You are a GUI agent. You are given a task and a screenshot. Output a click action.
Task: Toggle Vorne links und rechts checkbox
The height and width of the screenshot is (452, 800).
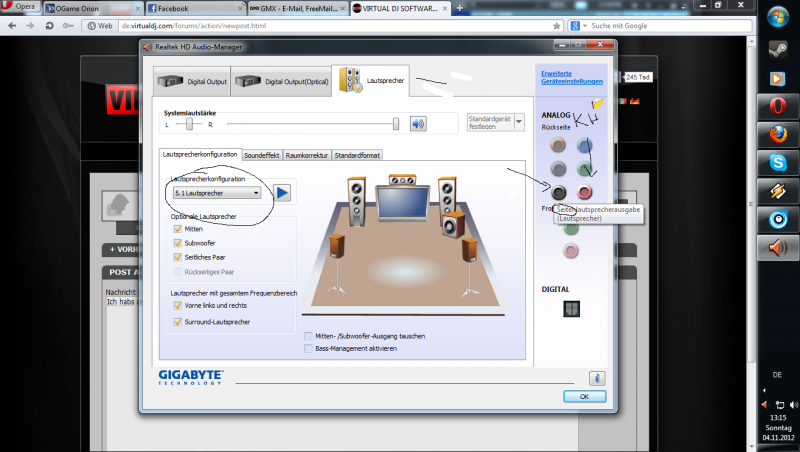[x=178, y=305]
